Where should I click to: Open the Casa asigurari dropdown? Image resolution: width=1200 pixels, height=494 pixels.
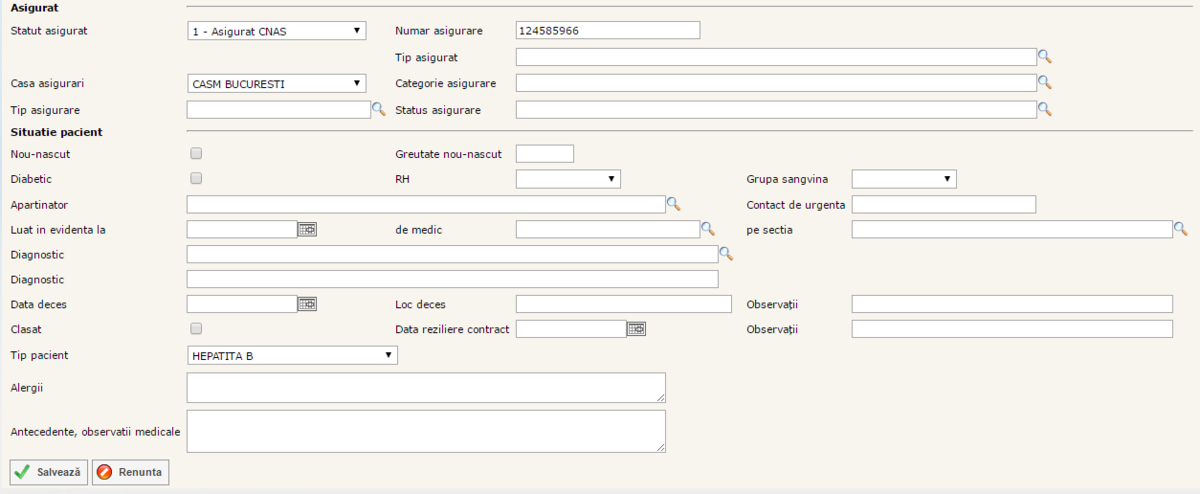click(276, 84)
